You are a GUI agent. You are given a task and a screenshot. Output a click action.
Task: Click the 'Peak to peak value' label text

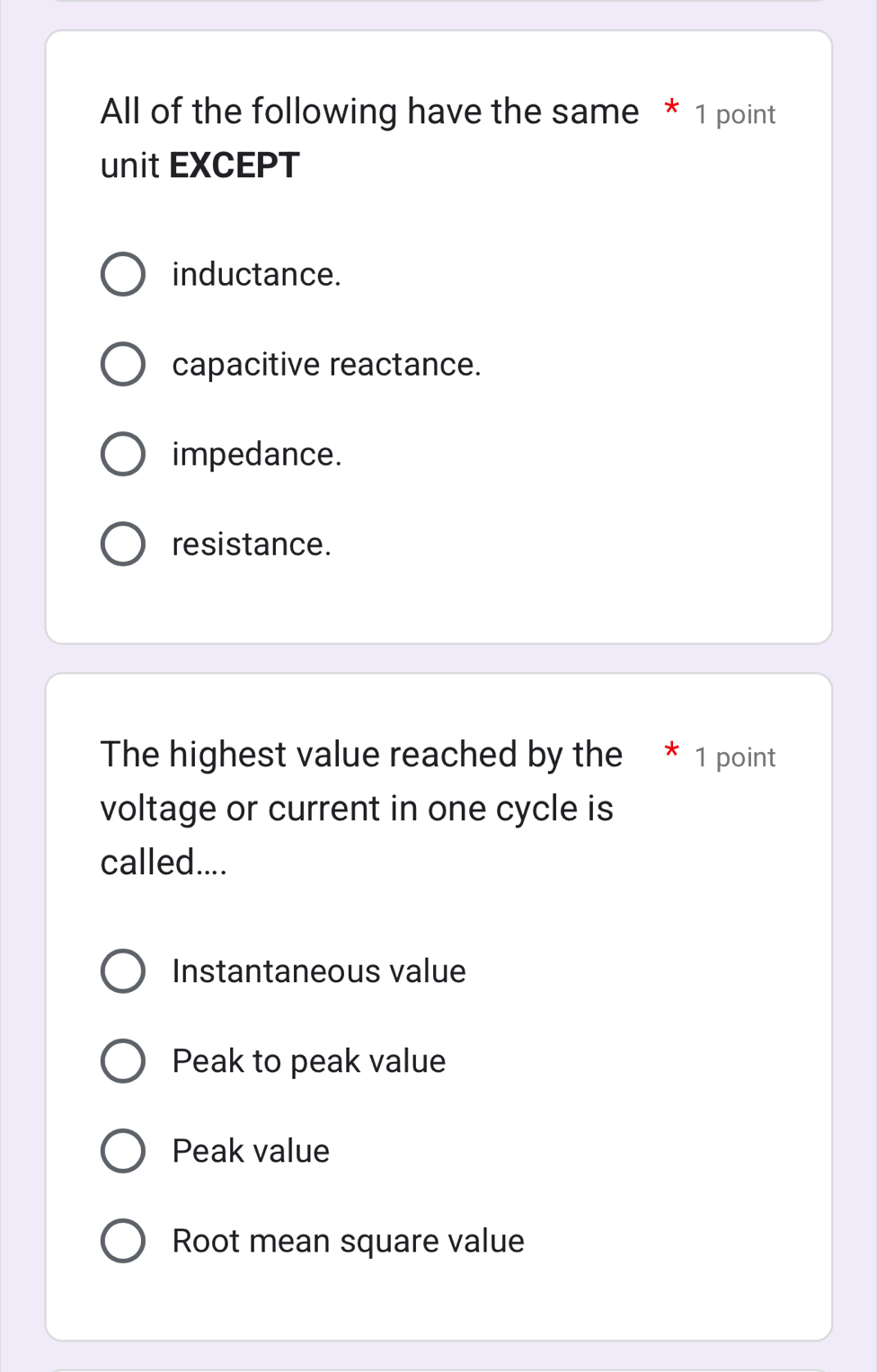[x=309, y=1061]
